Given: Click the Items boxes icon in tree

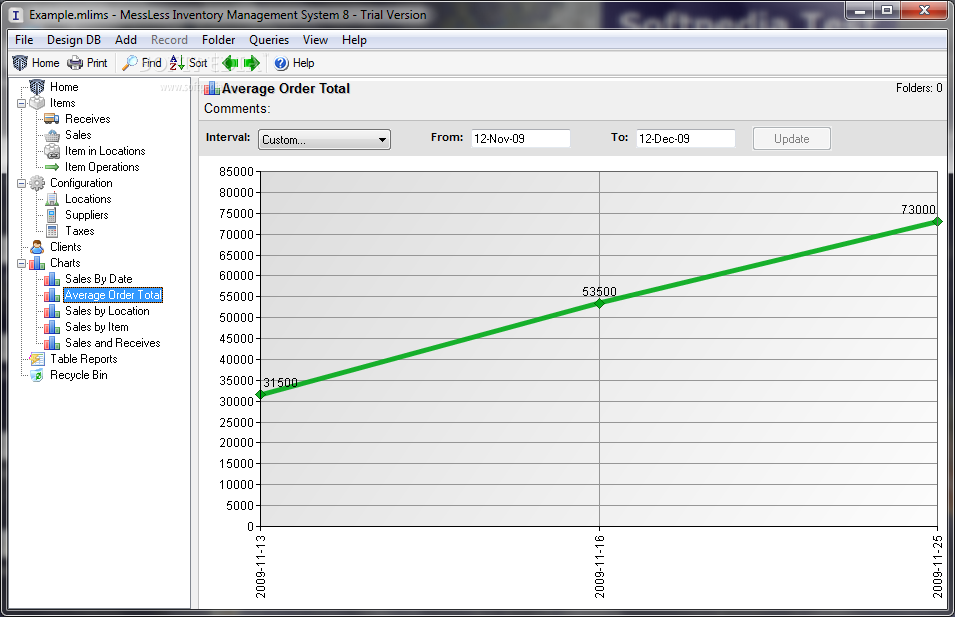Looking at the screenshot, I should [x=37, y=103].
